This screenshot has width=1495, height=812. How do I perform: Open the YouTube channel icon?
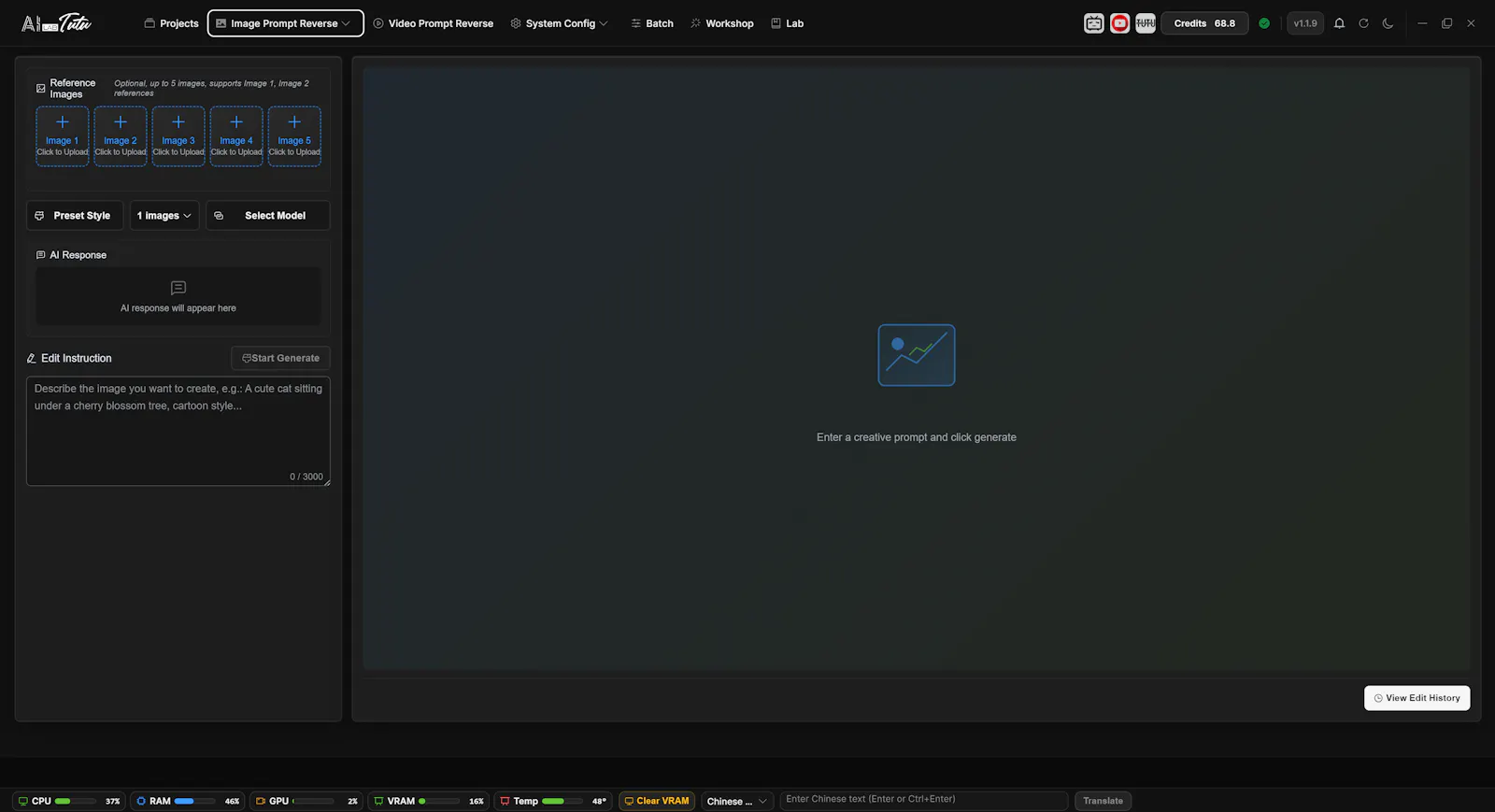[1119, 23]
